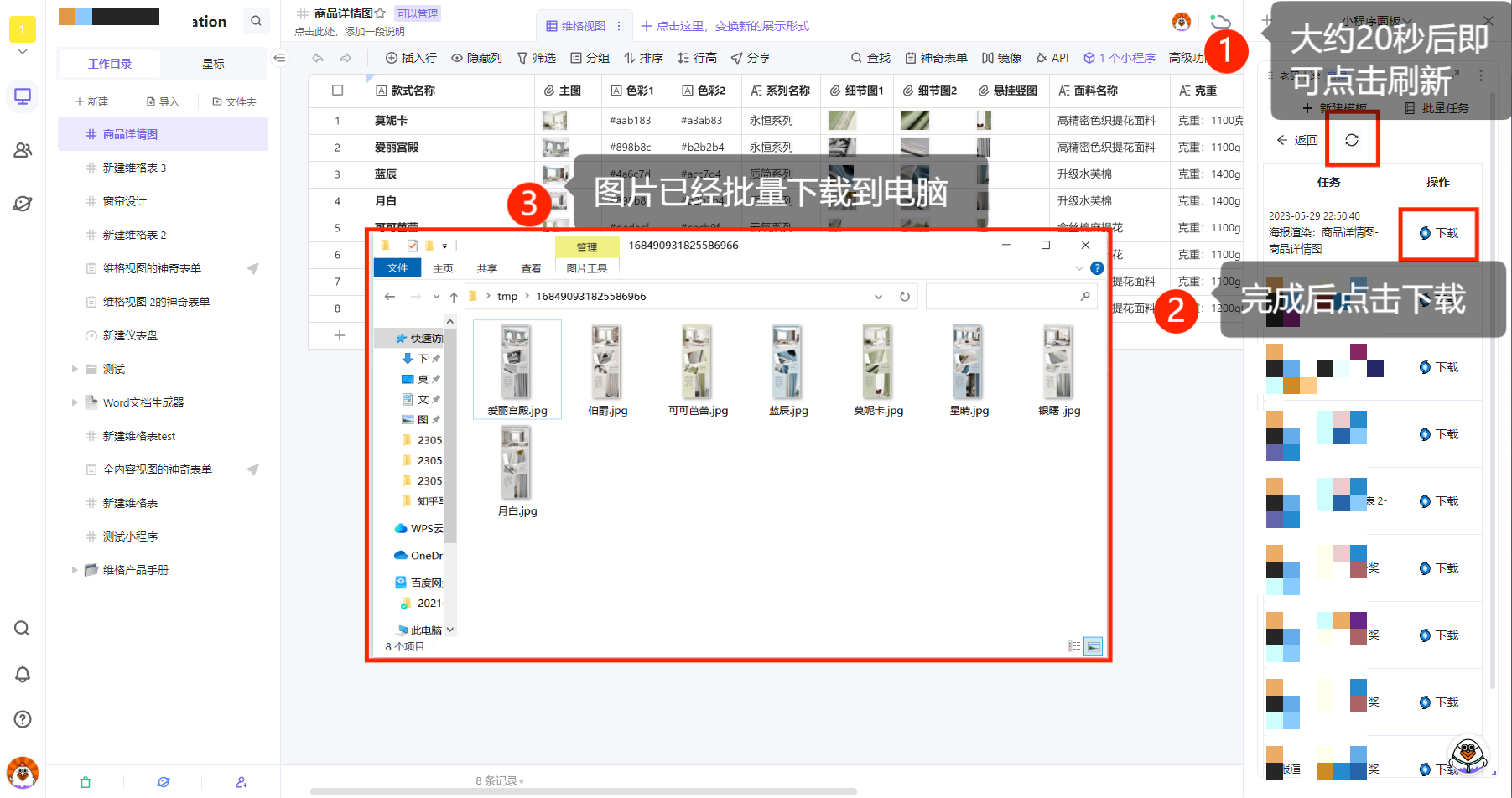The image size is (1512, 798).
Task: Switch to the 星标 tab in the sidebar
Action: click(x=212, y=63)
